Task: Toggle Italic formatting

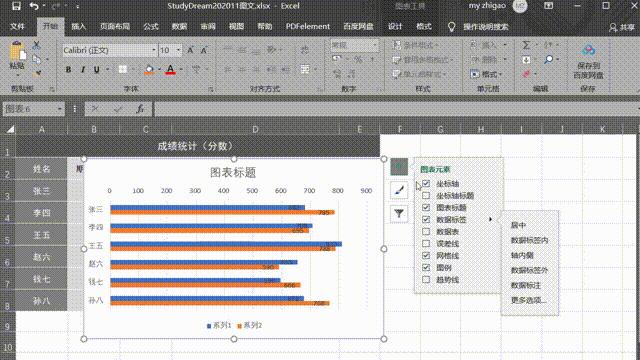Action: [82, 70]
